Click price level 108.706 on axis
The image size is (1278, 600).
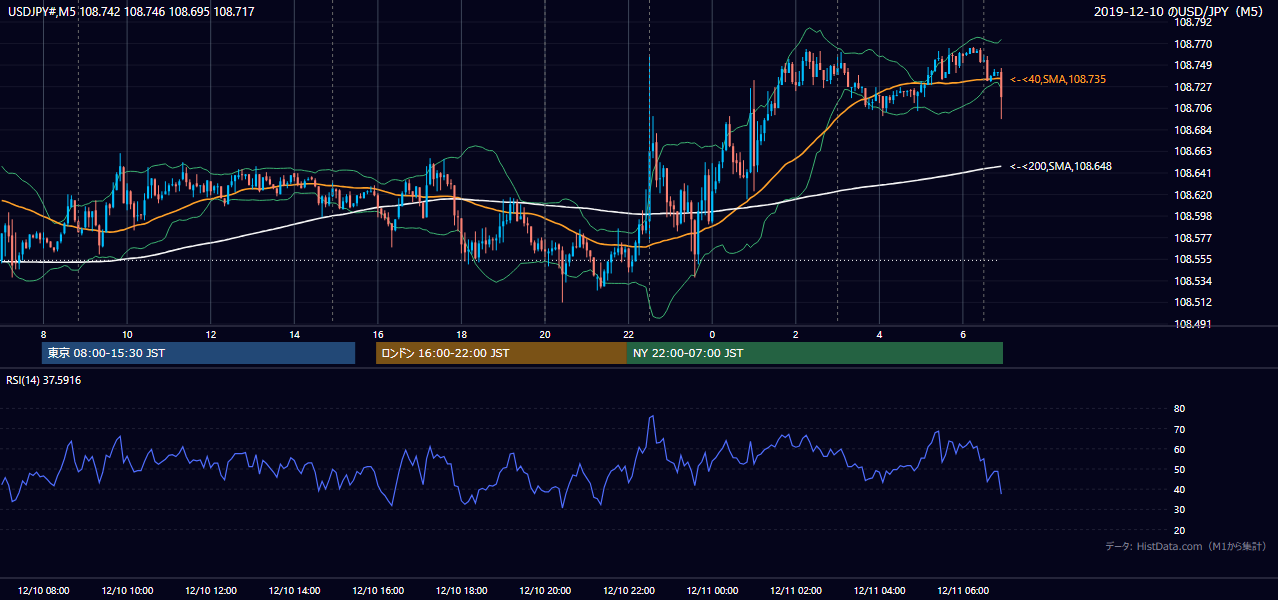click(x=1192, y=108)
